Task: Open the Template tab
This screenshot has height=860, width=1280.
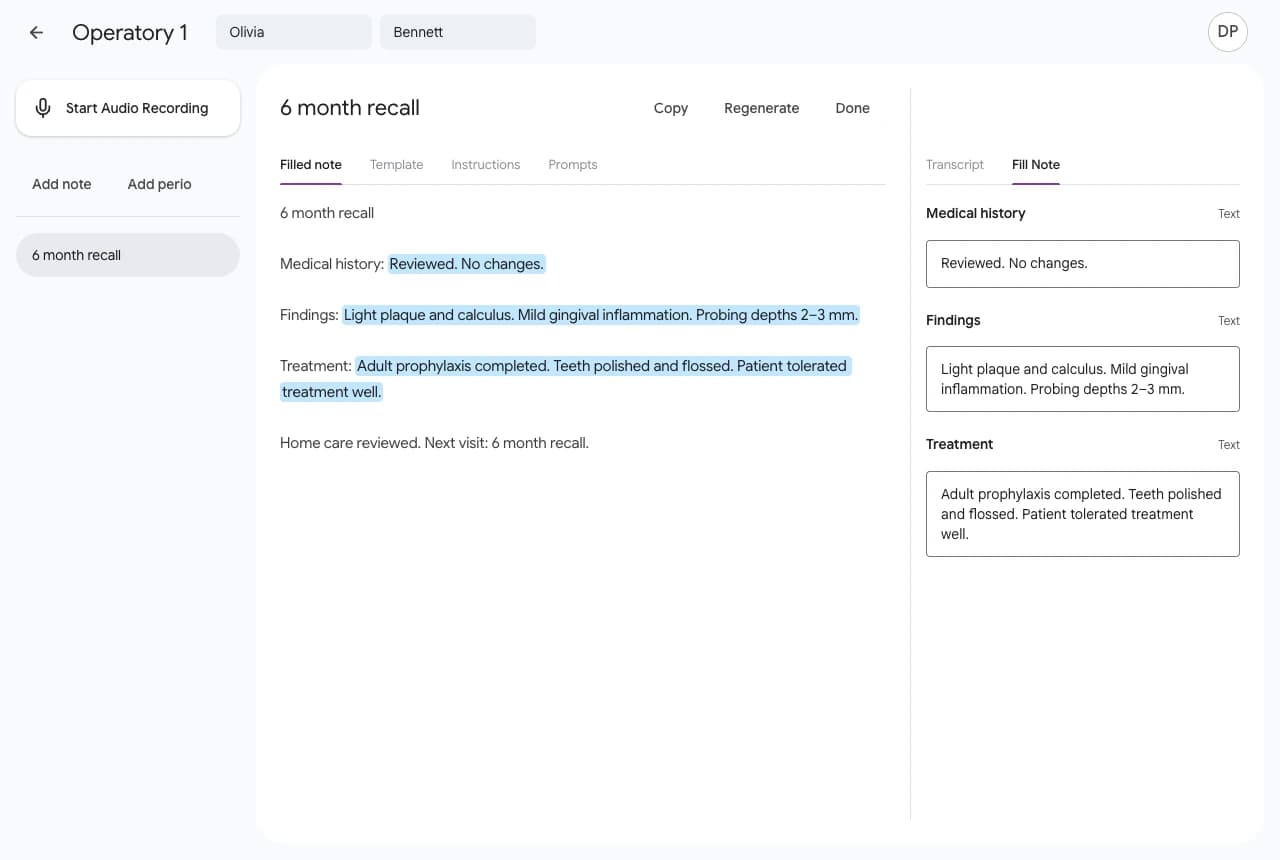Action: (x=397, y=165)
